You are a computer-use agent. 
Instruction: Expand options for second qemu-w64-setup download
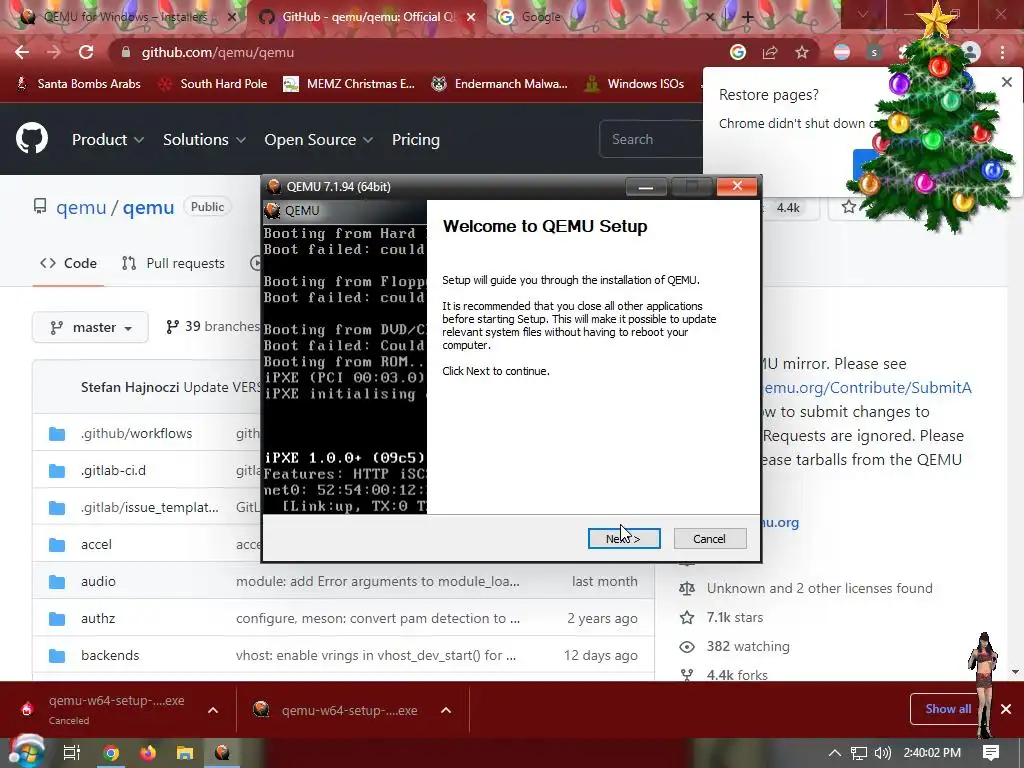pos(446,710)
